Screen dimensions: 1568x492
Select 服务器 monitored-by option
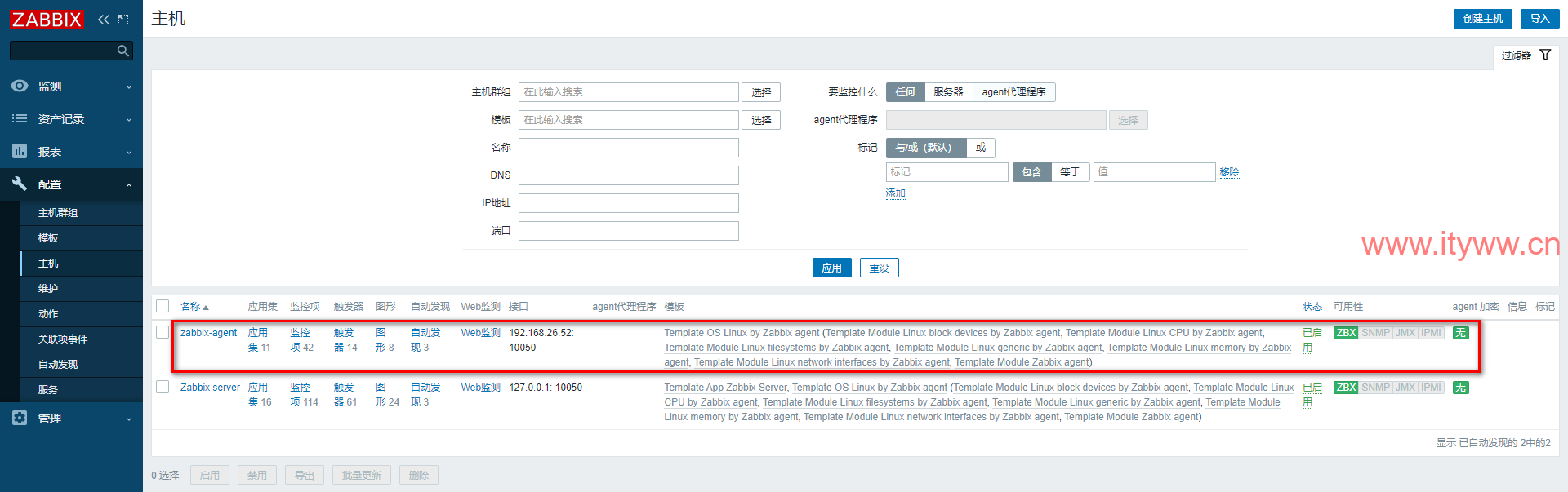tap(948, 92)
